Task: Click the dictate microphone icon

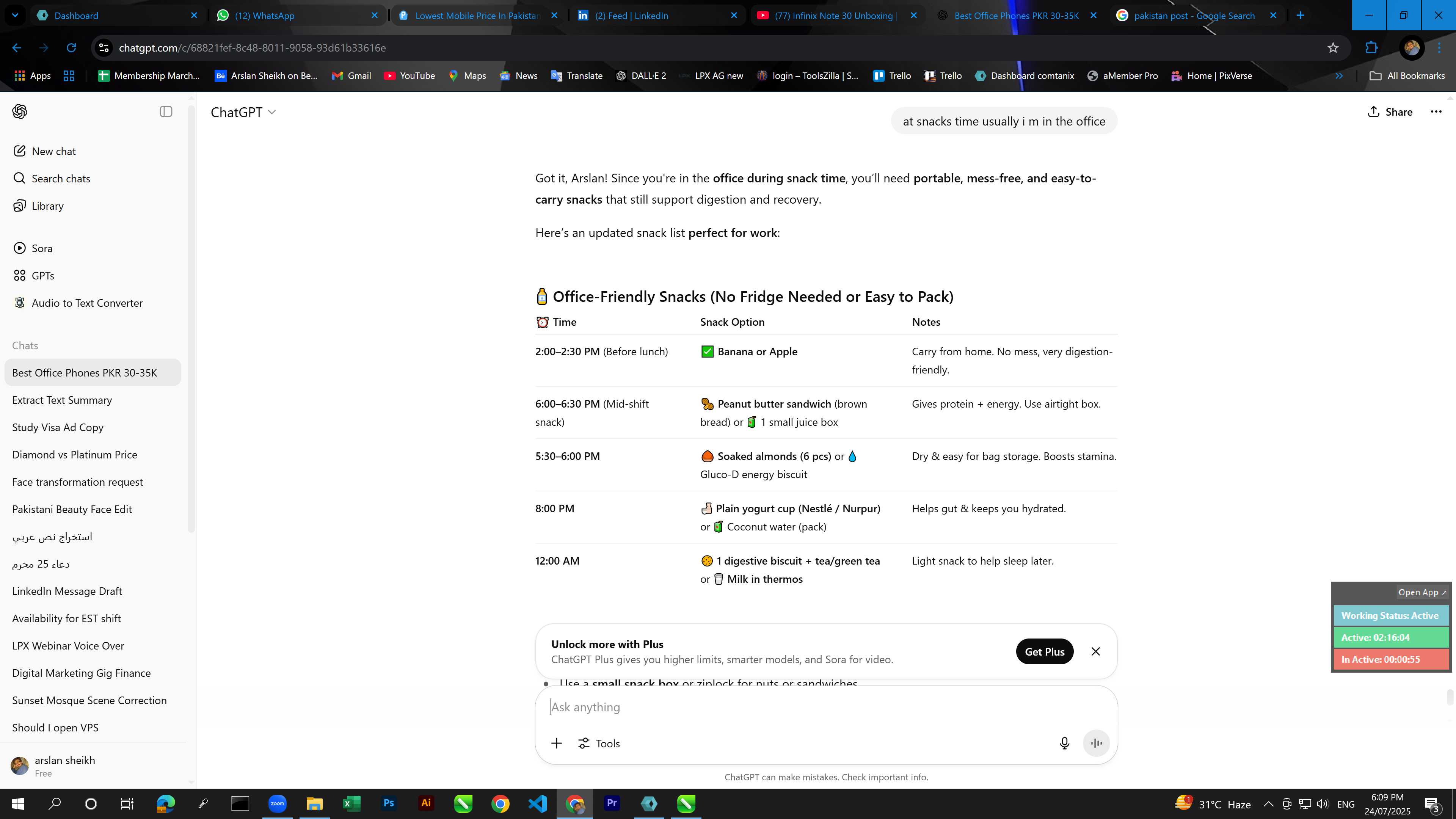Action: click(1064, 743)
